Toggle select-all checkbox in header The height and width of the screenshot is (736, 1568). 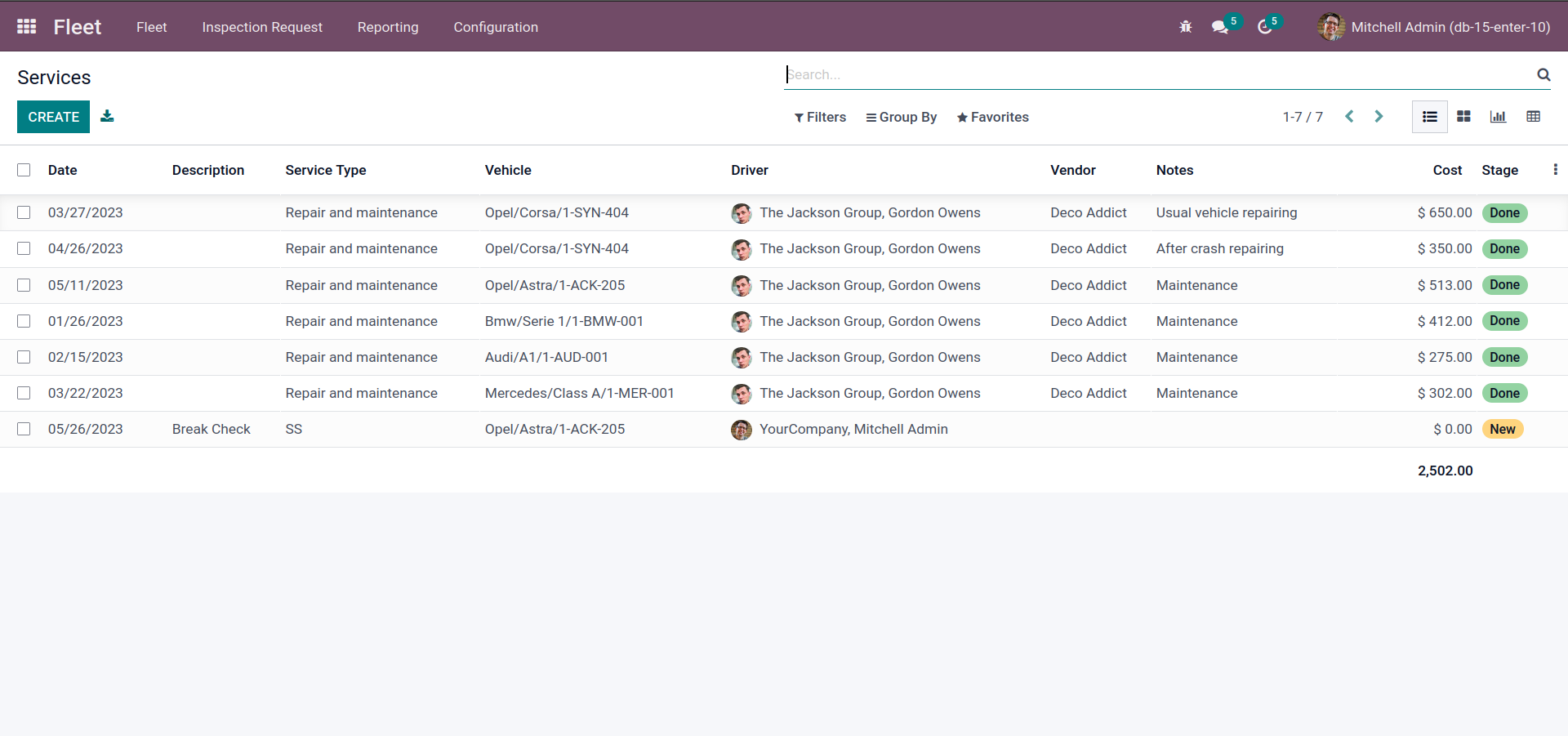pos(24,170)
